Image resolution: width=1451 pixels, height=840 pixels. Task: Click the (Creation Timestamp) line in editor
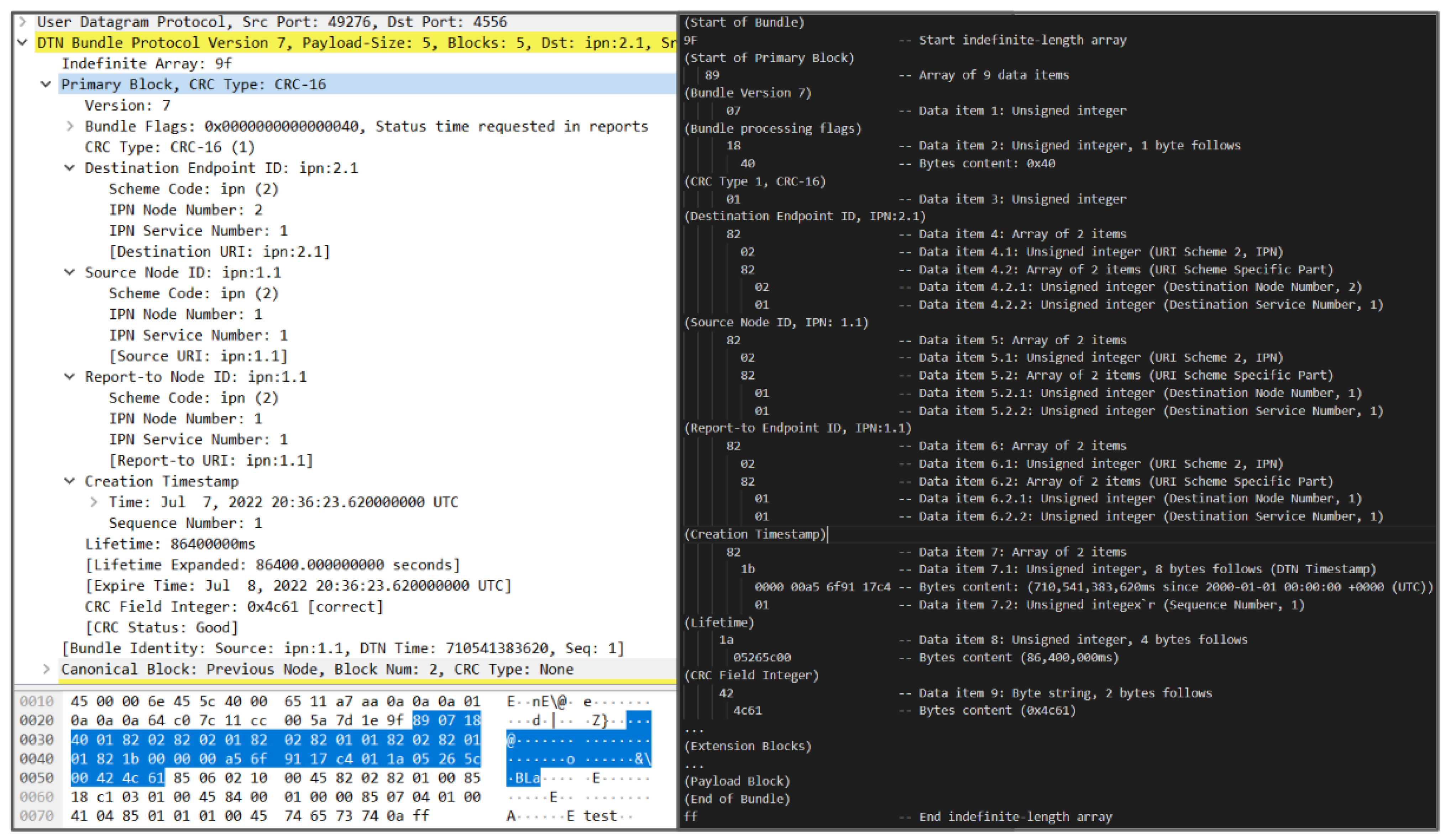point(755,534)
